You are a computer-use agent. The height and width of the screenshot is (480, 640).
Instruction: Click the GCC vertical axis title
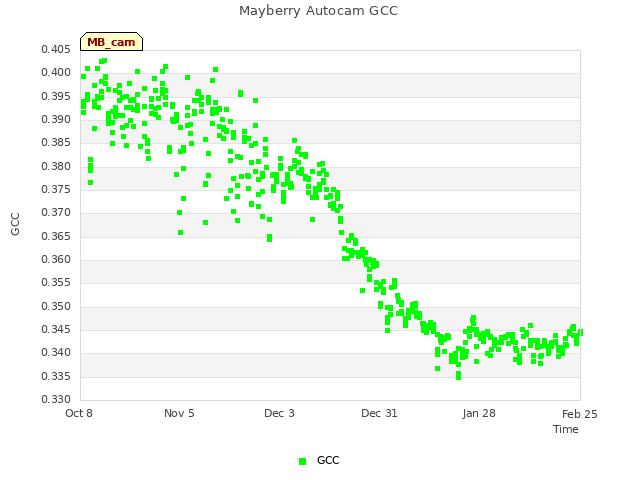16,224
